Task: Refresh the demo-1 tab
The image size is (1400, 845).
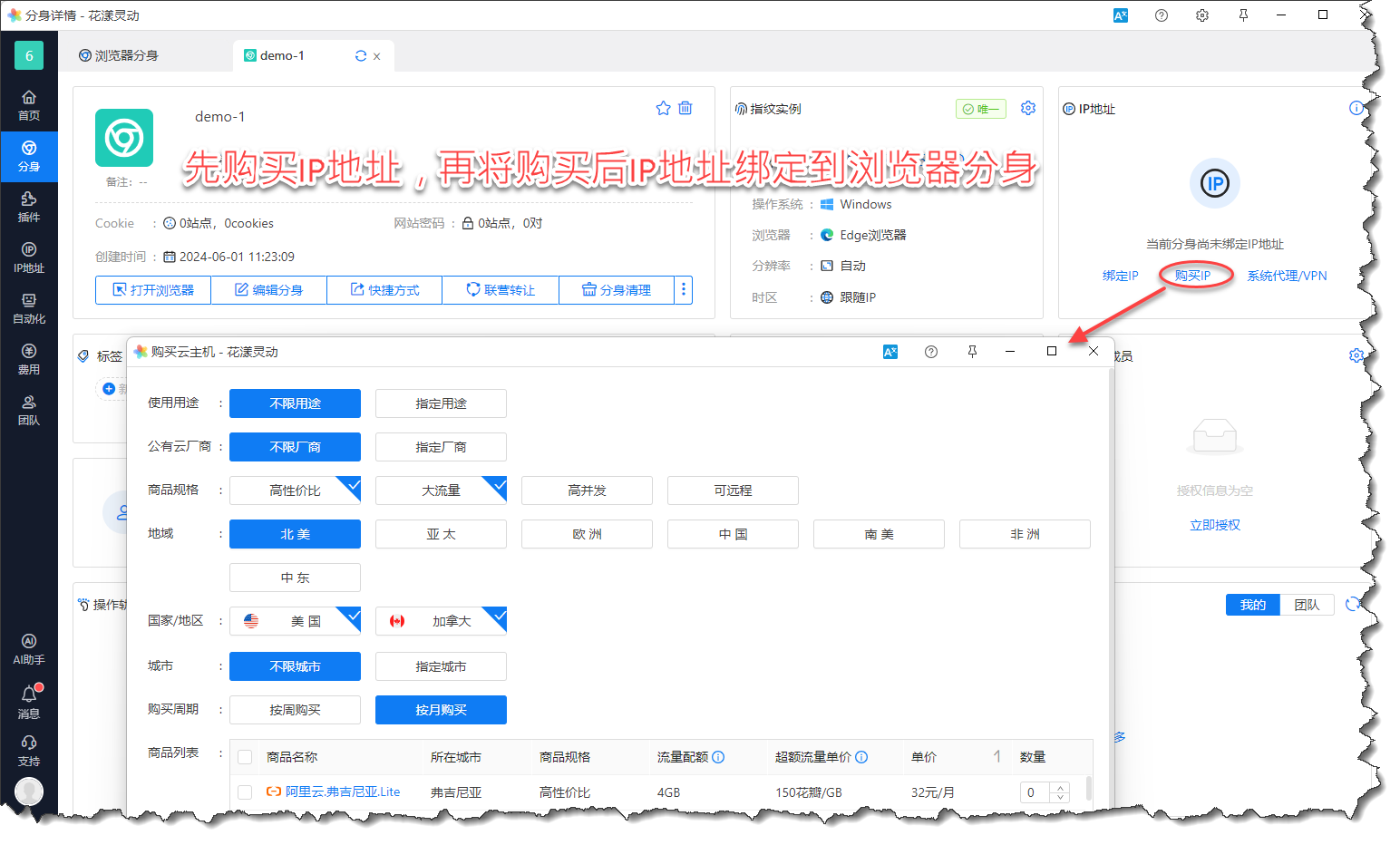Action: coord(361,56)
